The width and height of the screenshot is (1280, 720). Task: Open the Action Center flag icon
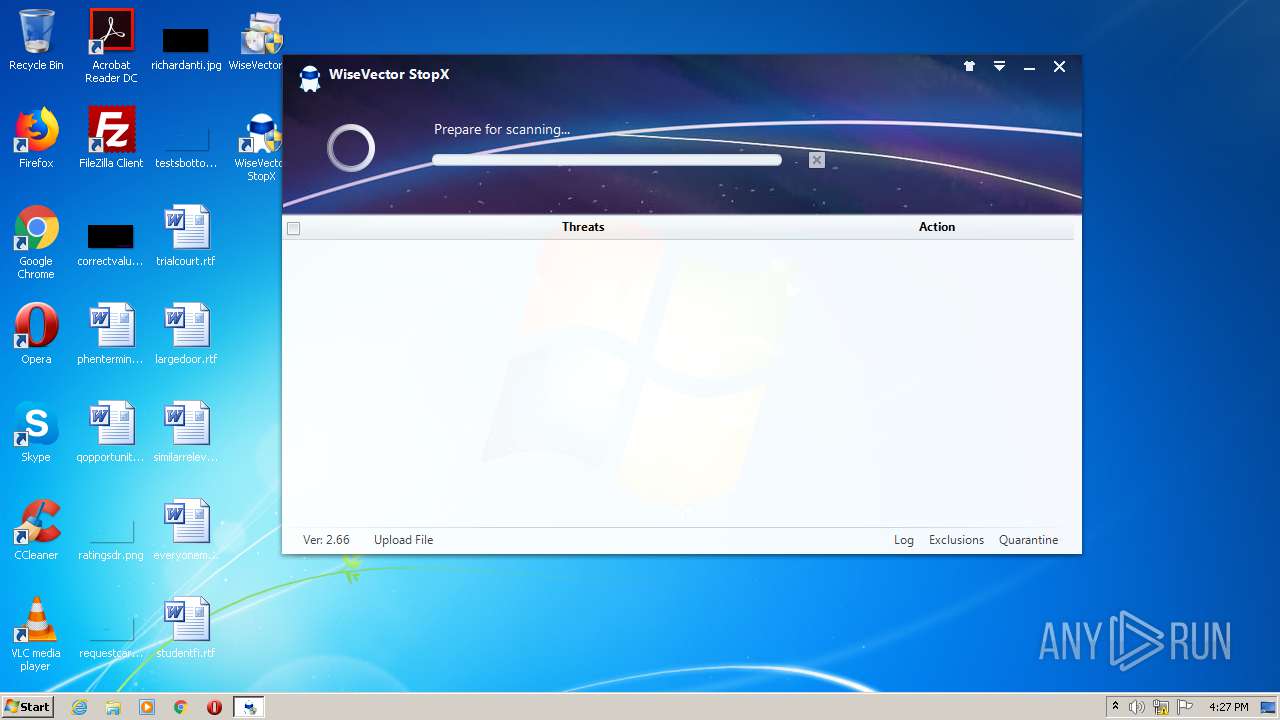(x=1185, y=707)
